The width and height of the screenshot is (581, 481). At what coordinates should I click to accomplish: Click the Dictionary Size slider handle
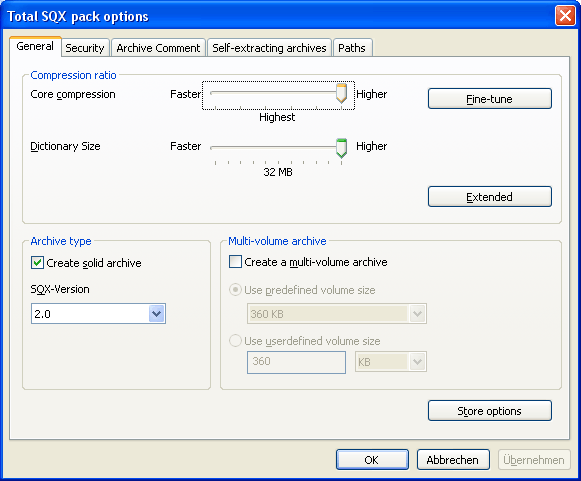(x=341, y=148)
